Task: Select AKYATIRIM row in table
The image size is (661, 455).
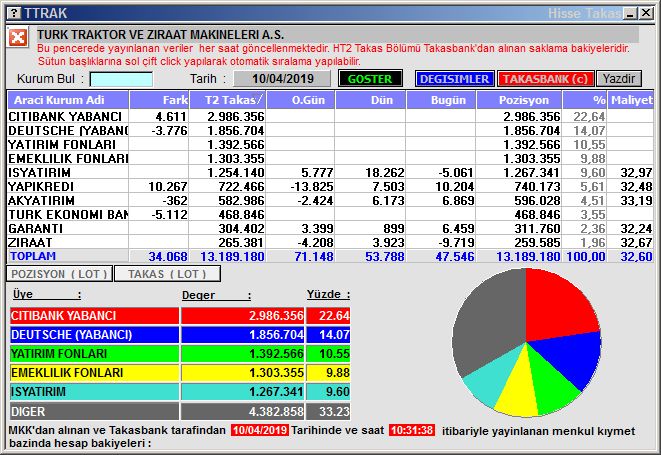Action: 330,200
